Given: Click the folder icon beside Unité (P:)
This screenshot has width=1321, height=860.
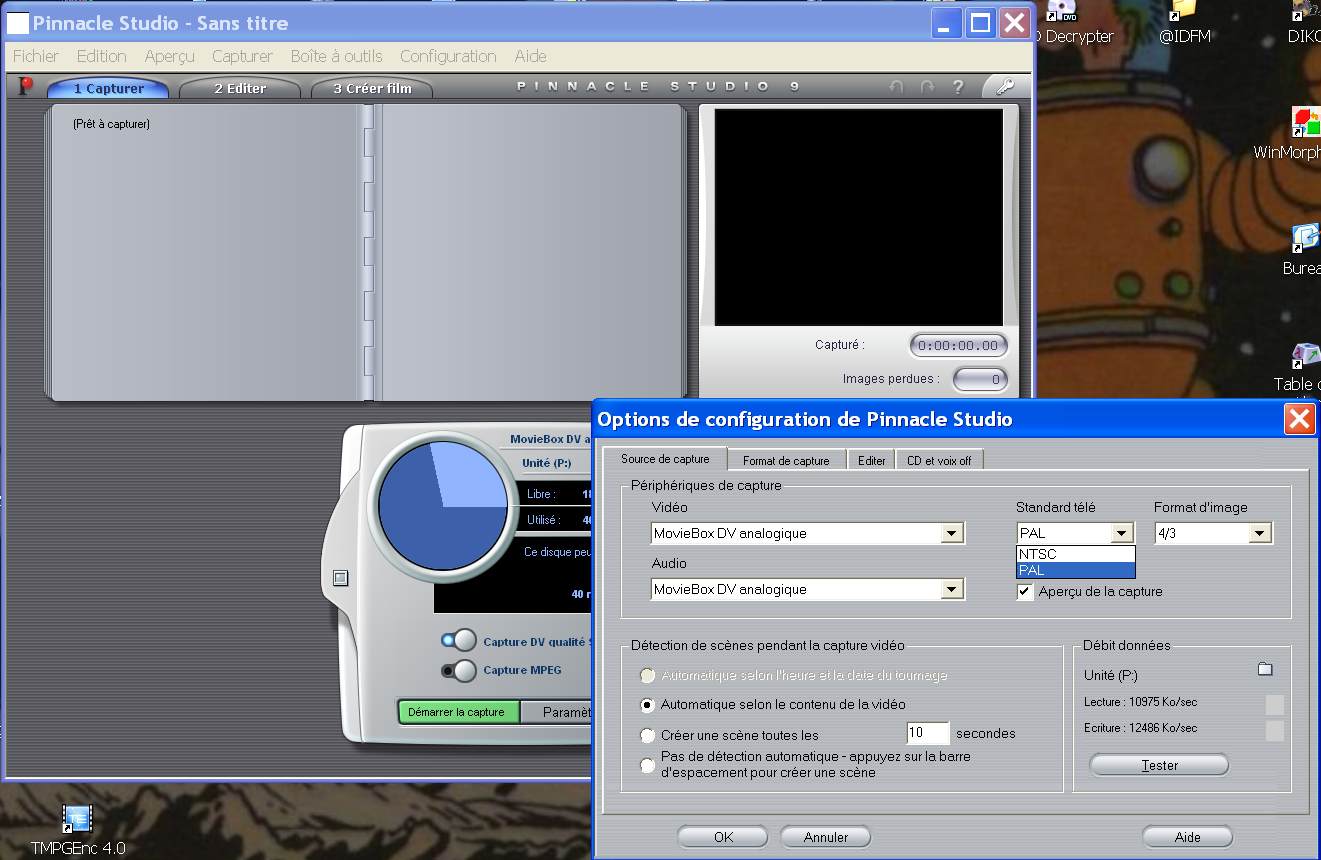Looking at the screenshot, I should point(1264,669).
